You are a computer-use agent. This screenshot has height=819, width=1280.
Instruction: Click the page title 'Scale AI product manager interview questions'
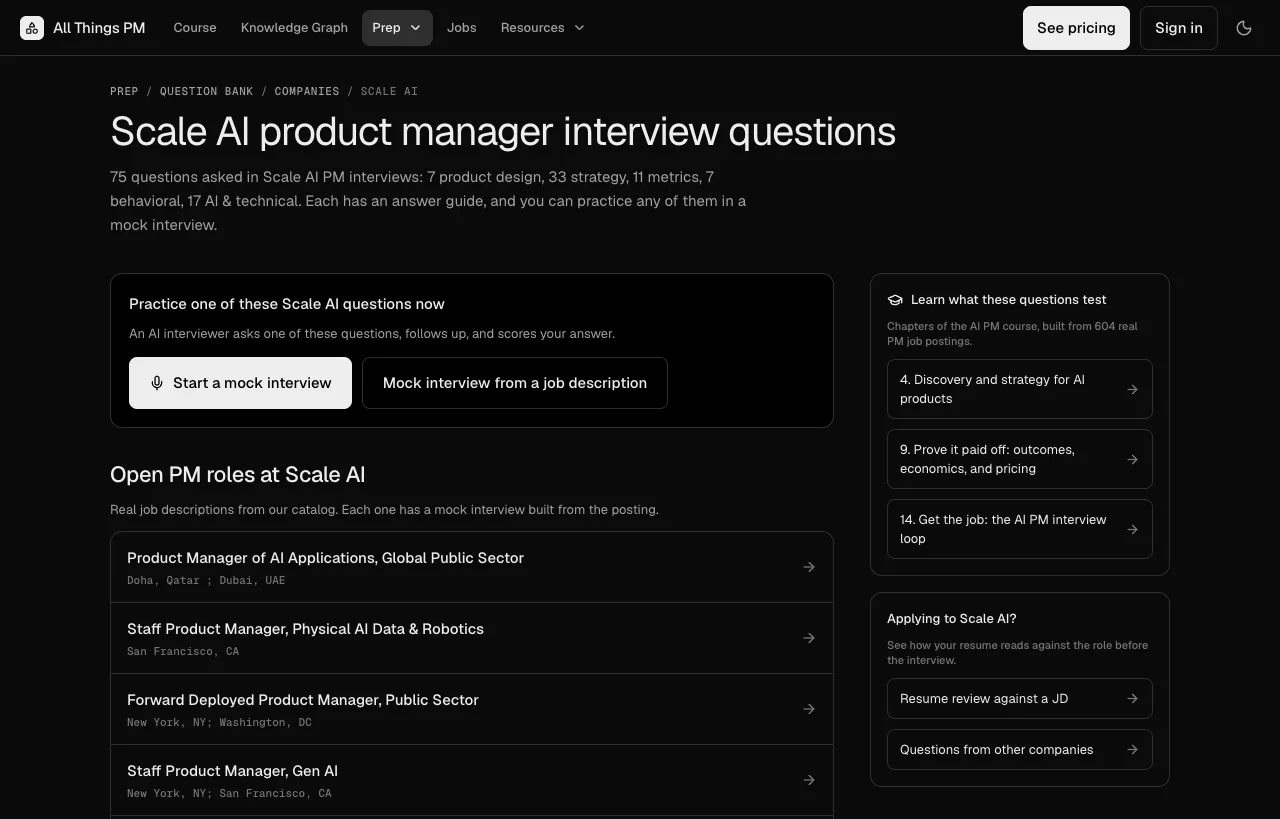[503, 131]
